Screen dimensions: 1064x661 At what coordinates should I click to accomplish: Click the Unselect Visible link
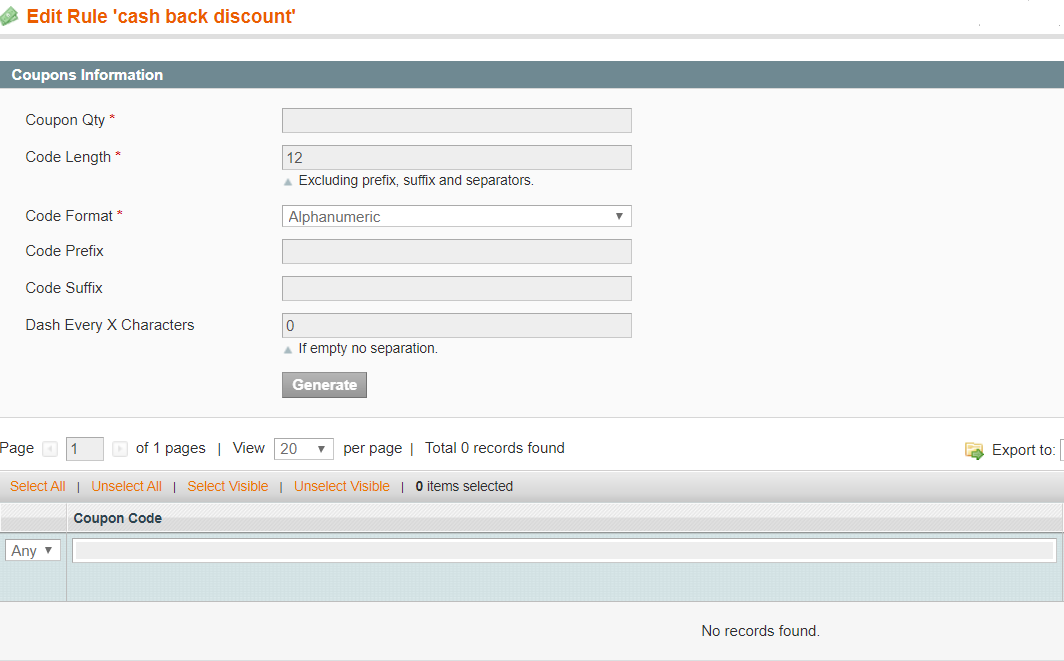342,486
